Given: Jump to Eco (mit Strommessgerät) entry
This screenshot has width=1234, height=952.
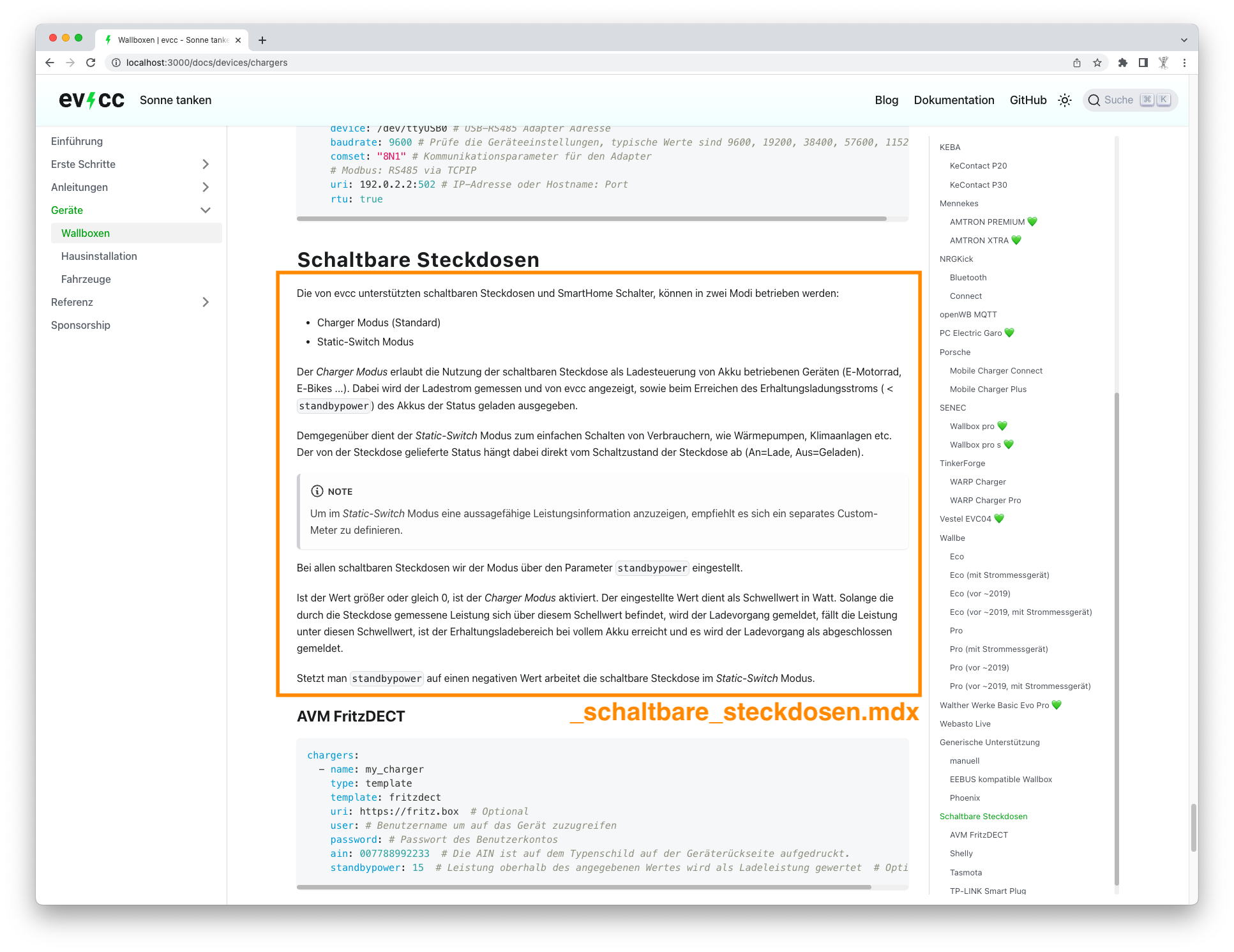Looking at the screenshot, I should click(999, 575).
